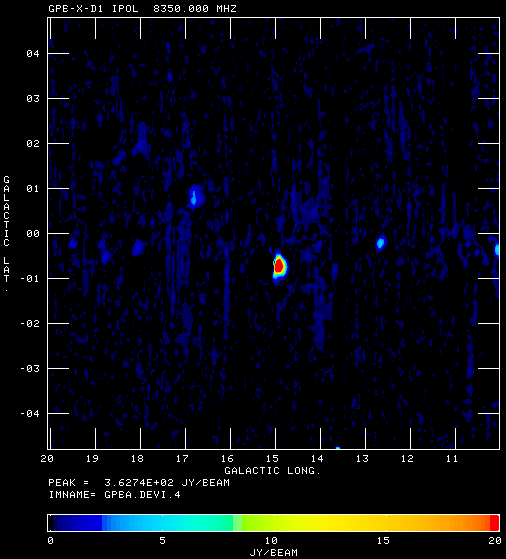This screenshot has height=559, width=506.
Task: Click the IMNAME label GPBA.DEVI.4
Action: point(142,495)
